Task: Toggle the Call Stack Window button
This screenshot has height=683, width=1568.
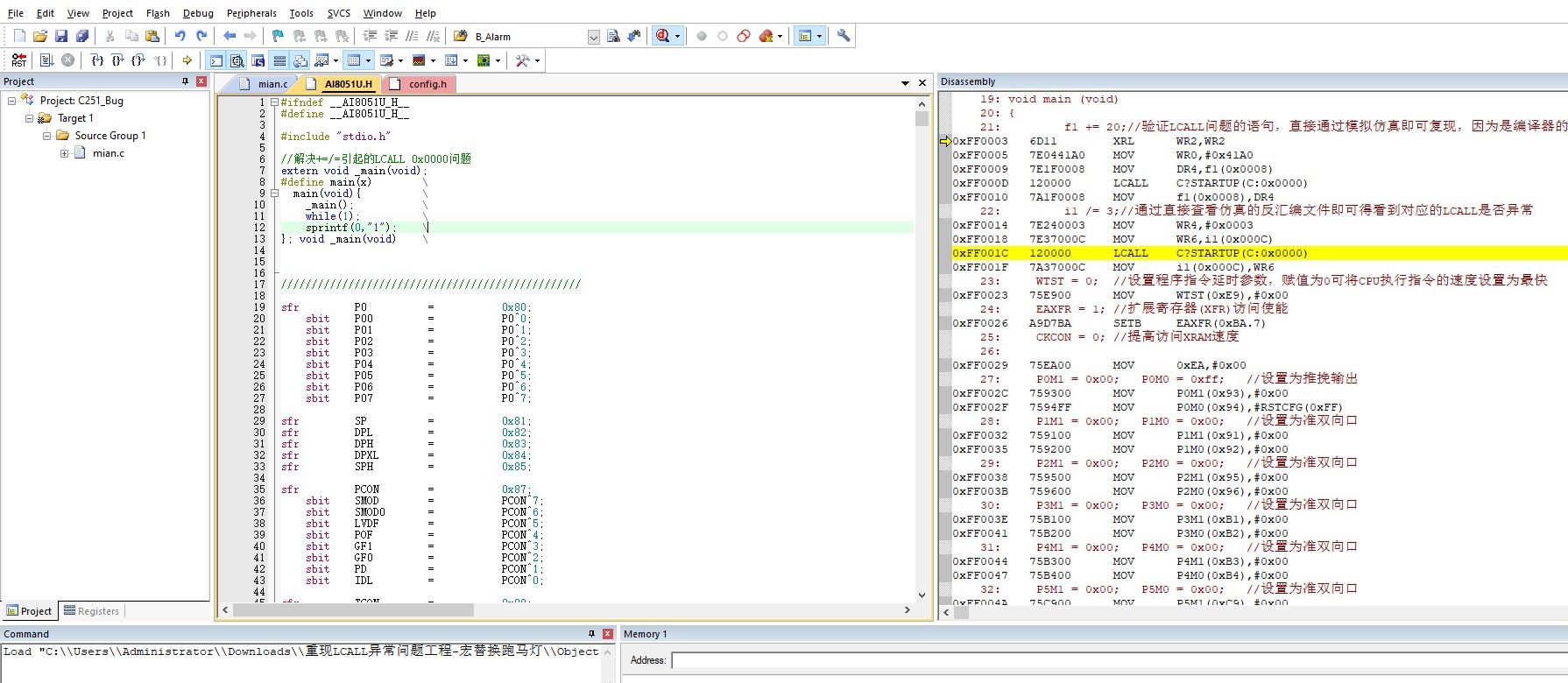Action: coord(300,60)
